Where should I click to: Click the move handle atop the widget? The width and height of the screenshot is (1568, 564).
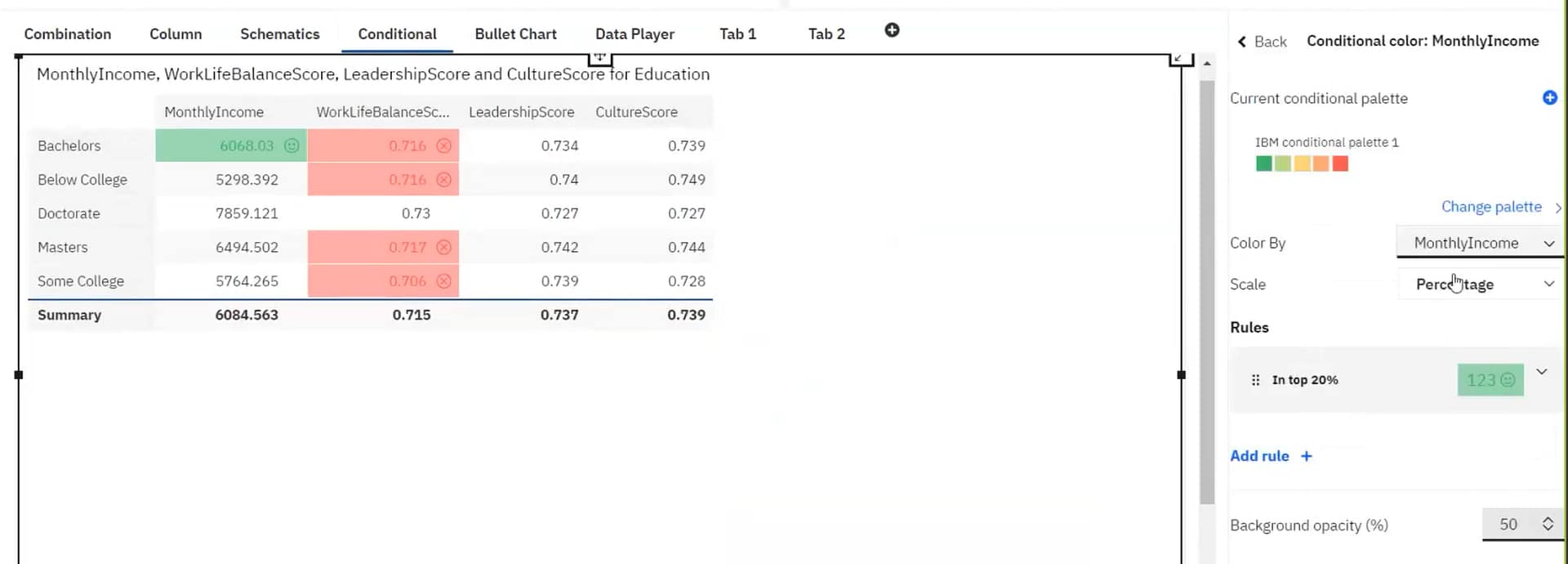599,56
